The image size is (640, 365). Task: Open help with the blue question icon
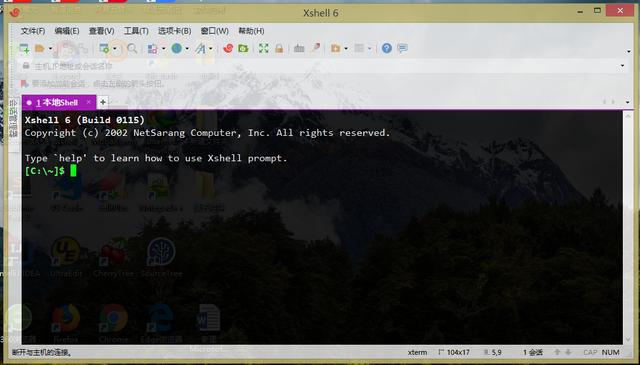click(x=387, y=49)
